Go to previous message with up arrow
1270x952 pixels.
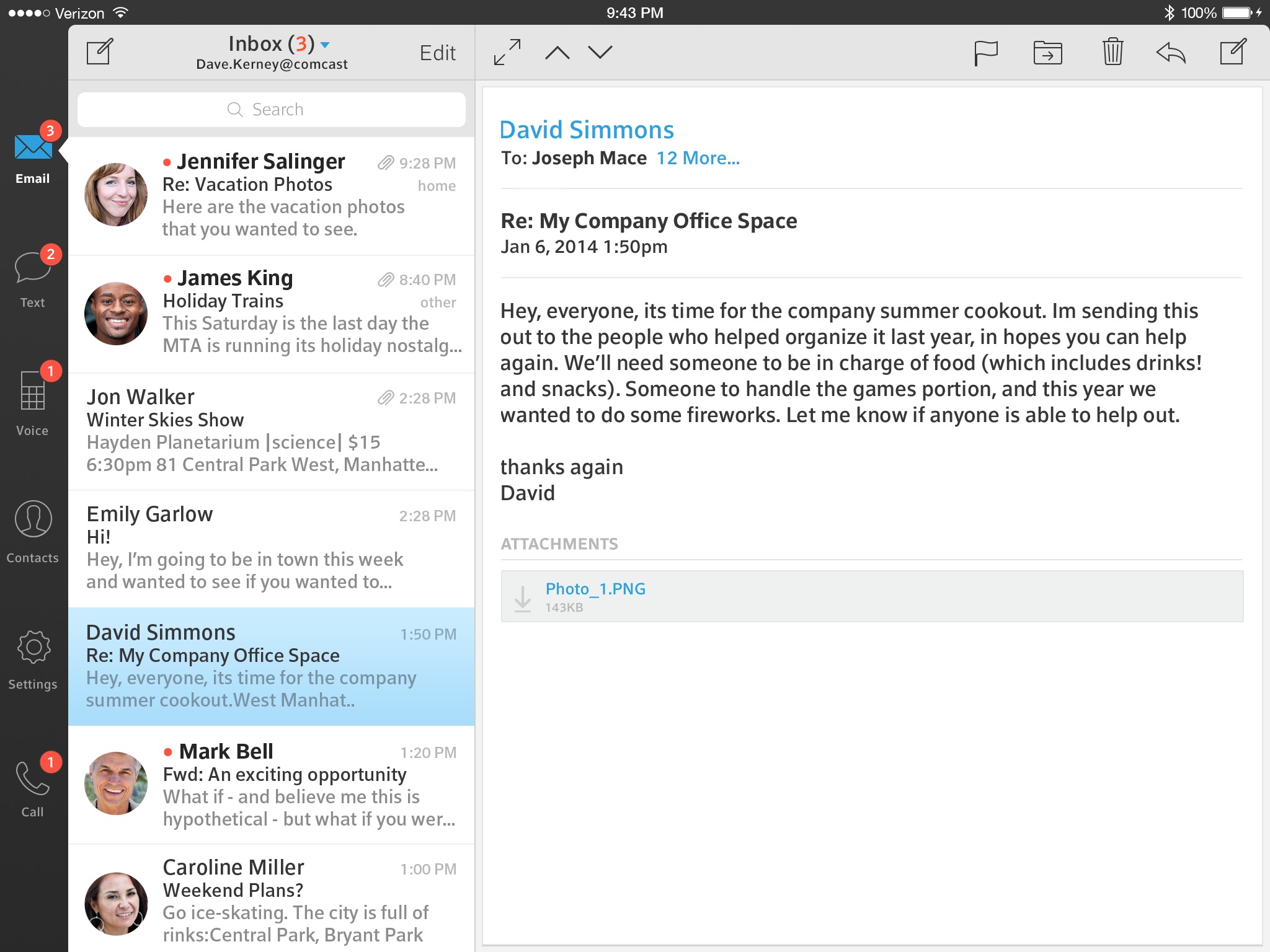pos(557,52)
